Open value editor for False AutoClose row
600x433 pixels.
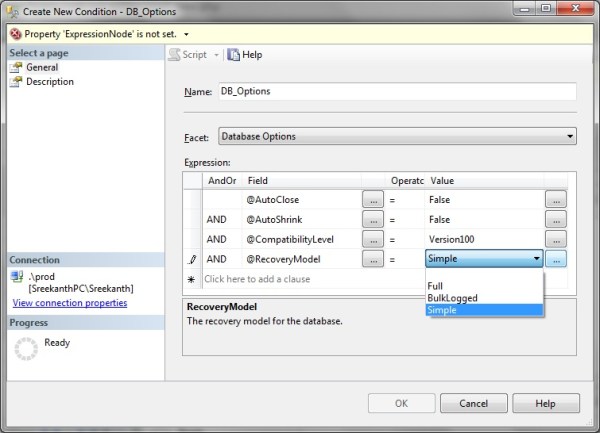pos(556,200)
